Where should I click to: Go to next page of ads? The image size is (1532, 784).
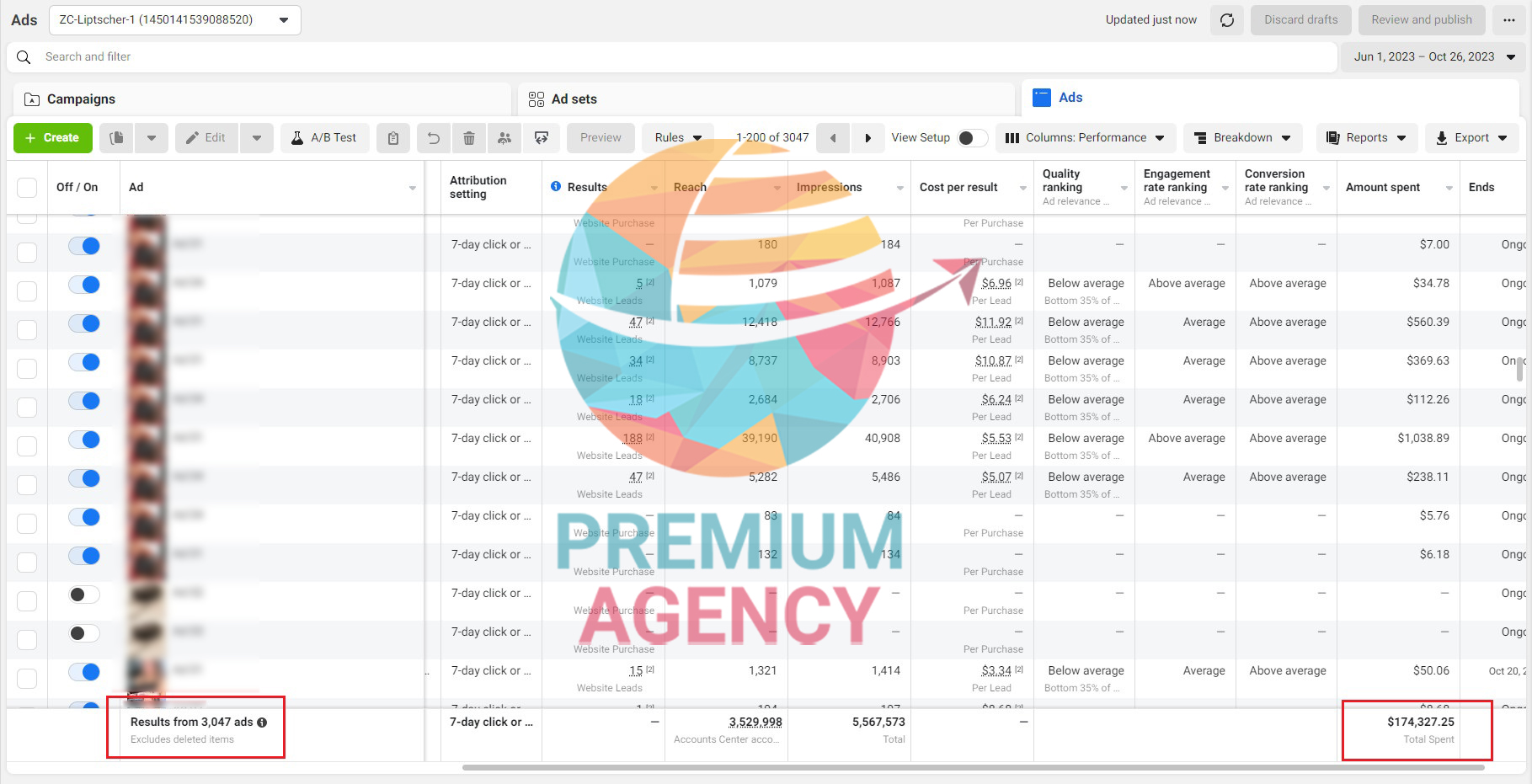click(868, 138)
